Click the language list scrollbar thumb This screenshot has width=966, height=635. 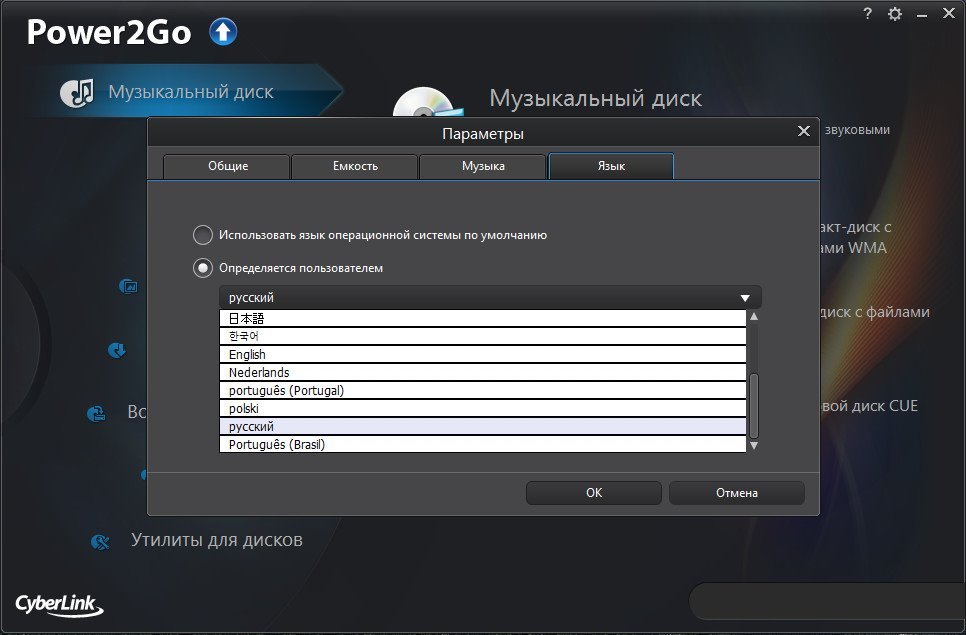coord(754,406)
